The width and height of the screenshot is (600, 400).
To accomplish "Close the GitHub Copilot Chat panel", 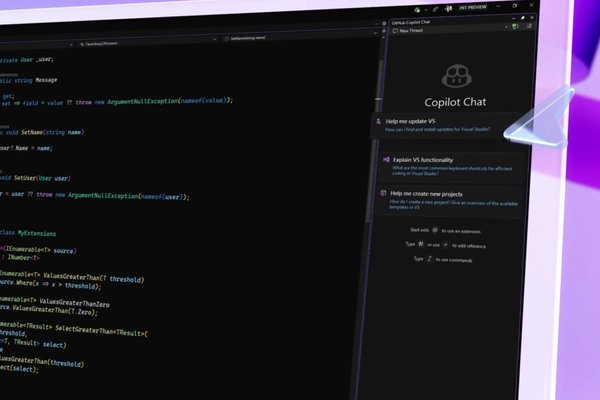I will (532, 18).
